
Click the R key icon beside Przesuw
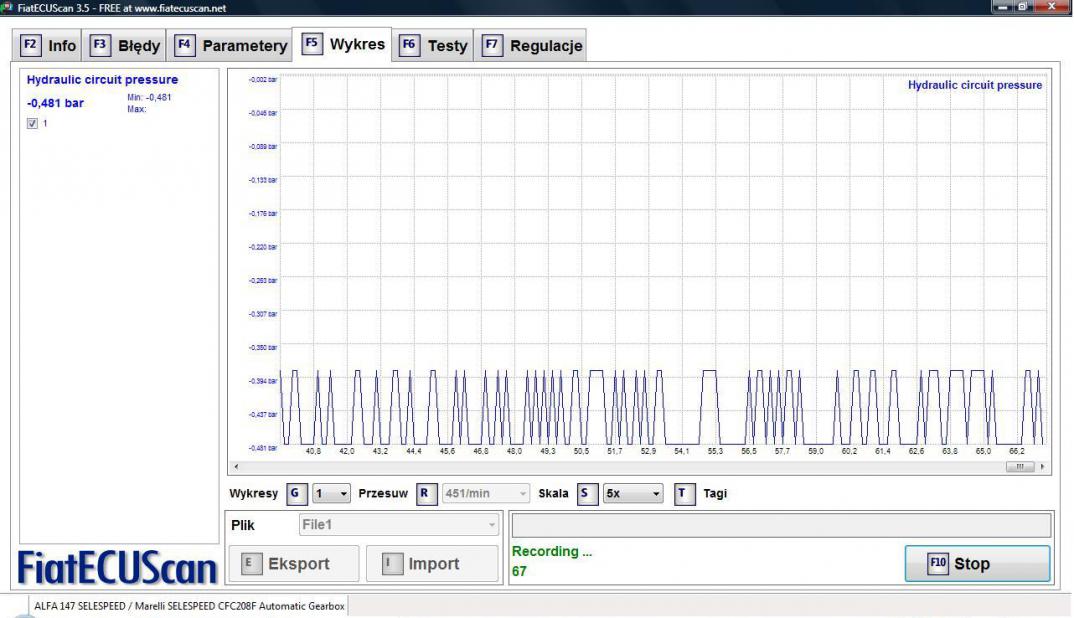426,494
